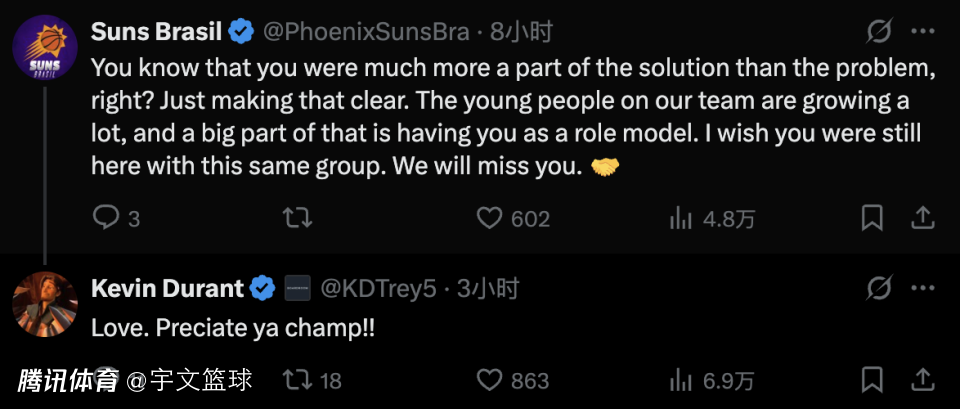The height and width of the screenshot is (409, 960).
Task: Open the @PhoenixSunsBra handle link
Action: click(366, 32)
